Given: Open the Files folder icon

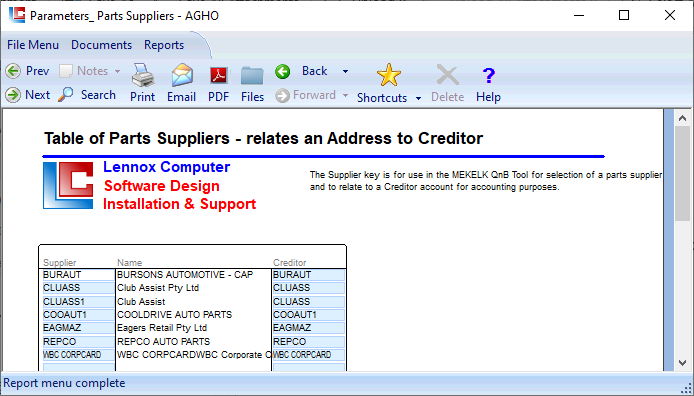Looking at the screenshot, I should (252, 76).
